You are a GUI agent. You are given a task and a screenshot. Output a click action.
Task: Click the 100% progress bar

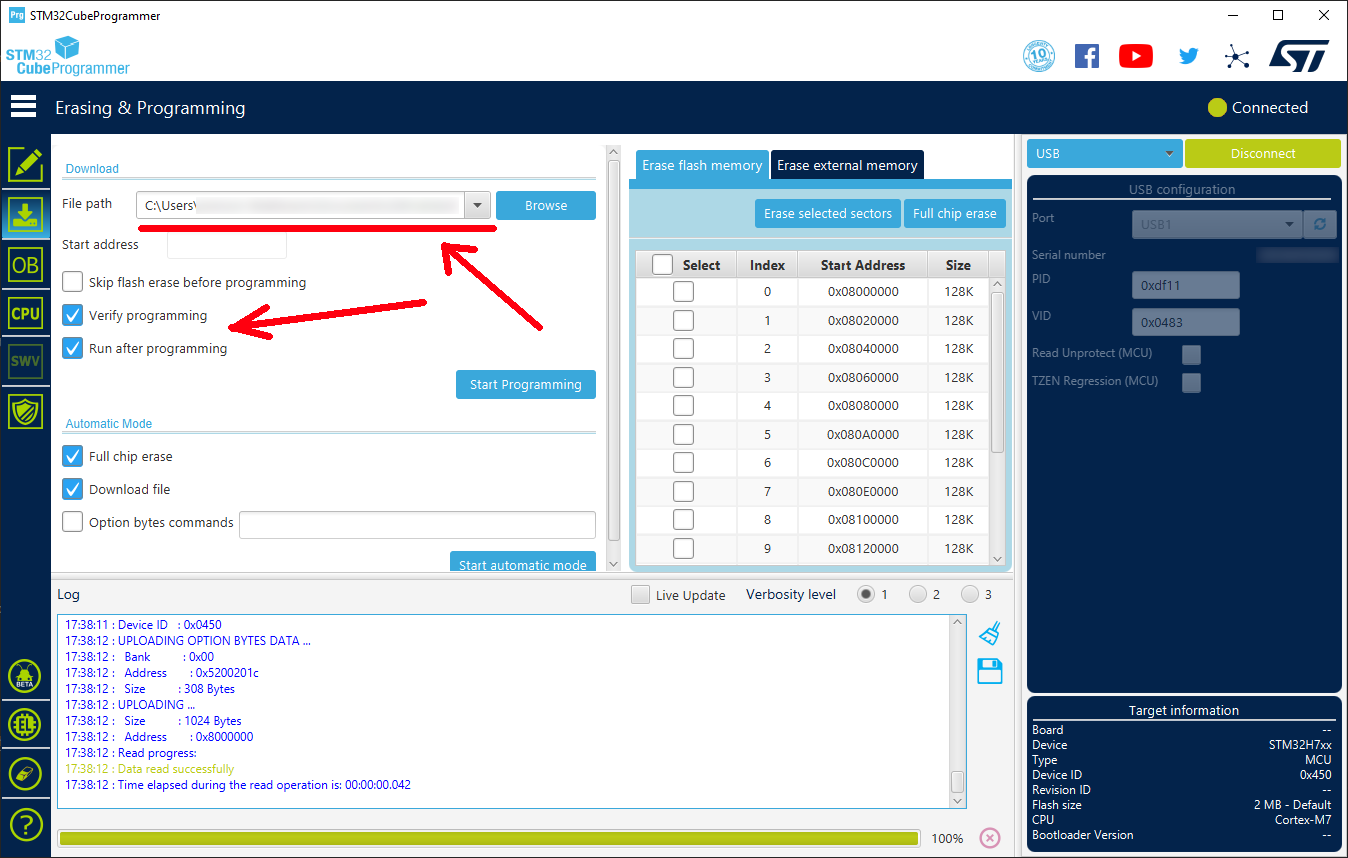tap(488, 838)
